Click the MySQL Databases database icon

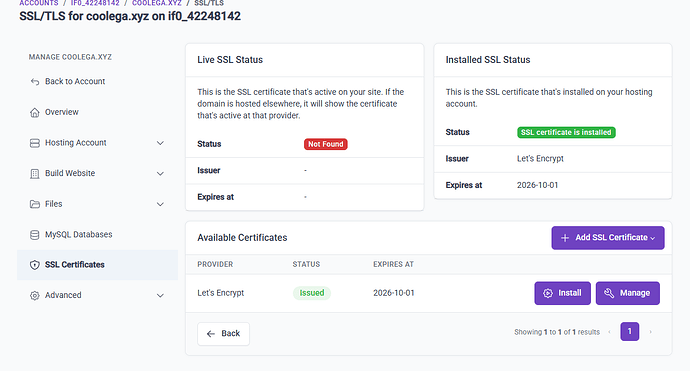(x=35, y=235)
